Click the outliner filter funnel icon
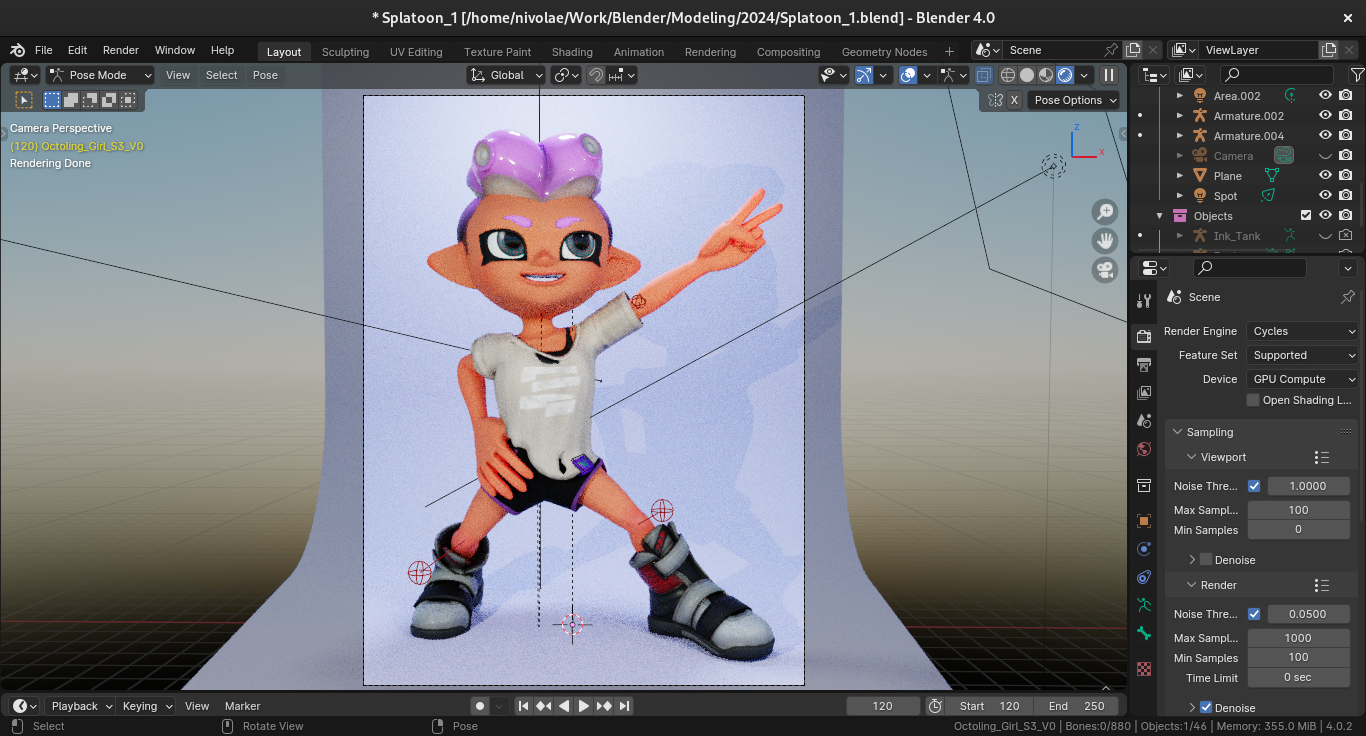This screenshot has height=736, width=1366. coord(1357,75)
